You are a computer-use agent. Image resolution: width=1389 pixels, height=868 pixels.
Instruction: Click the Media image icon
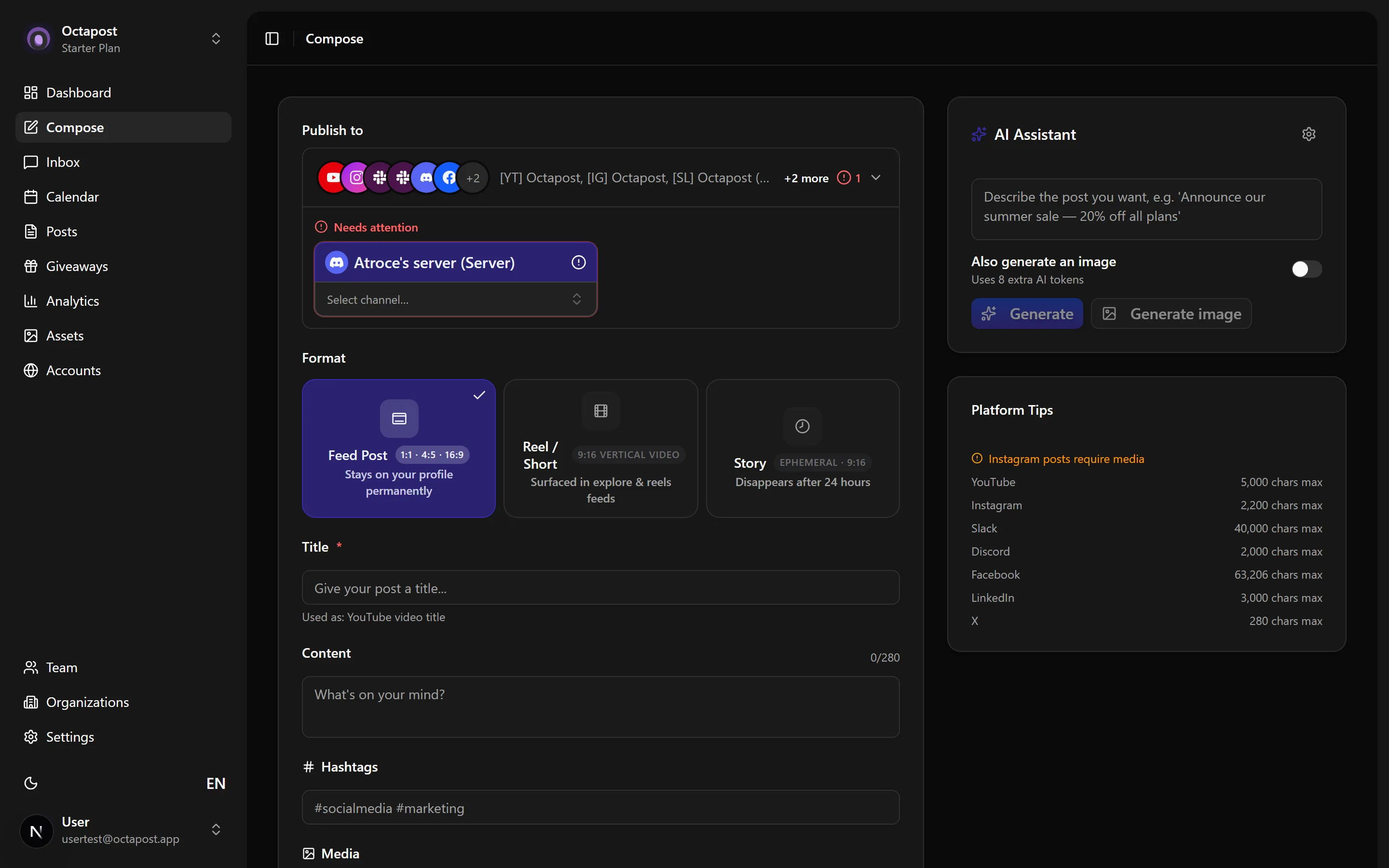coord(308,854)
